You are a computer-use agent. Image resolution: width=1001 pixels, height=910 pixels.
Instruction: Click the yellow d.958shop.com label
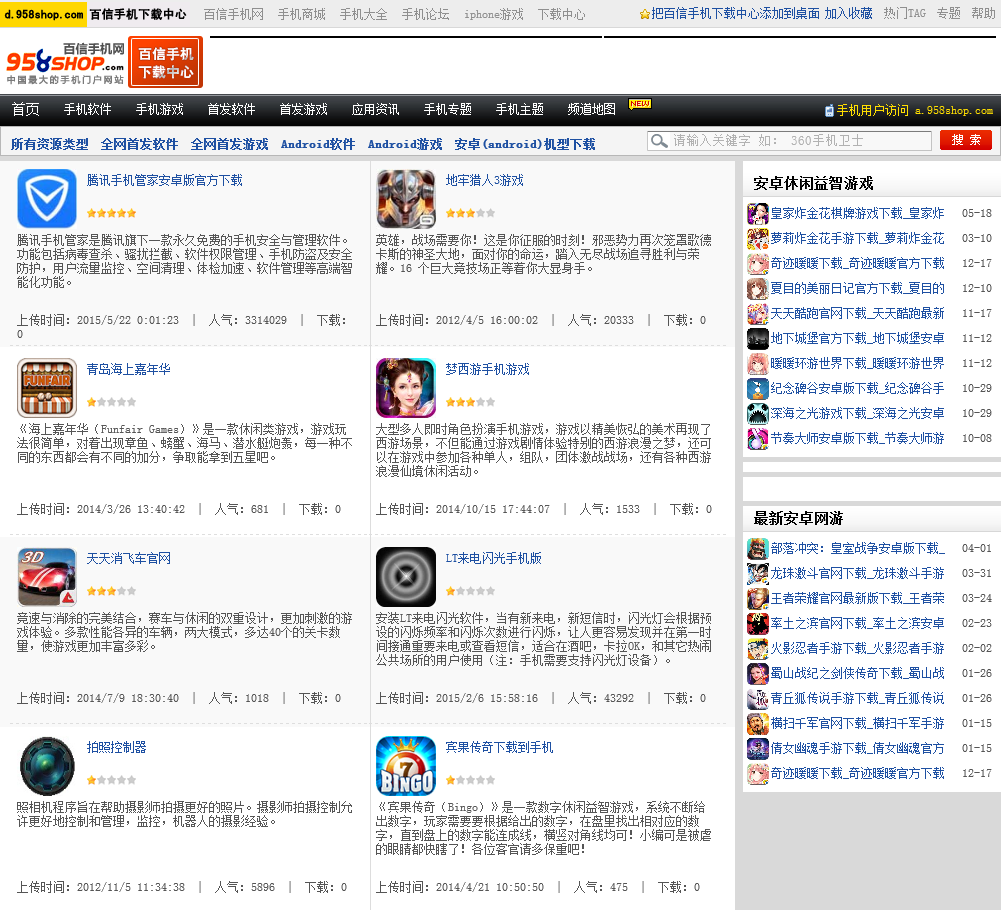[43, 14]
